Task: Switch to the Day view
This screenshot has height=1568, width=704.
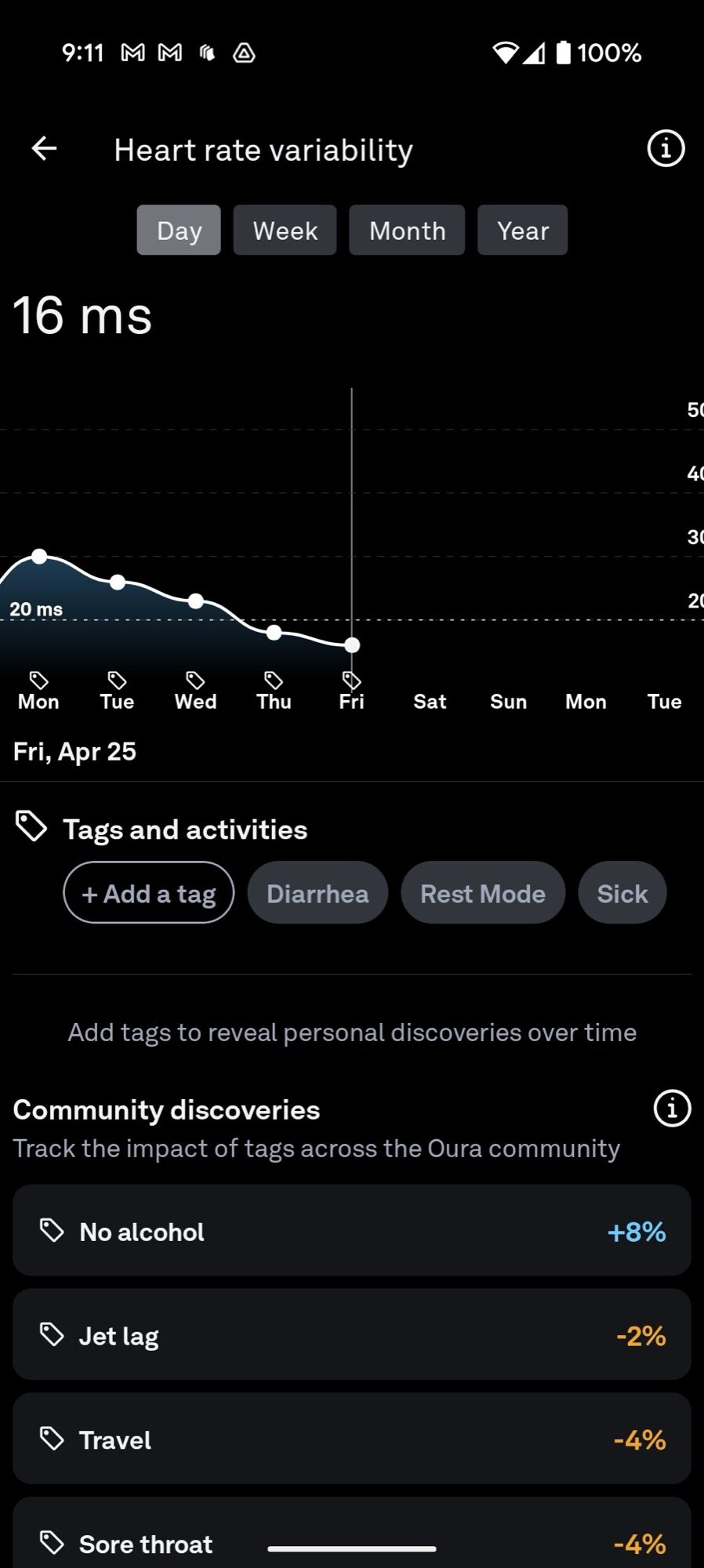Action: point(179,230)
